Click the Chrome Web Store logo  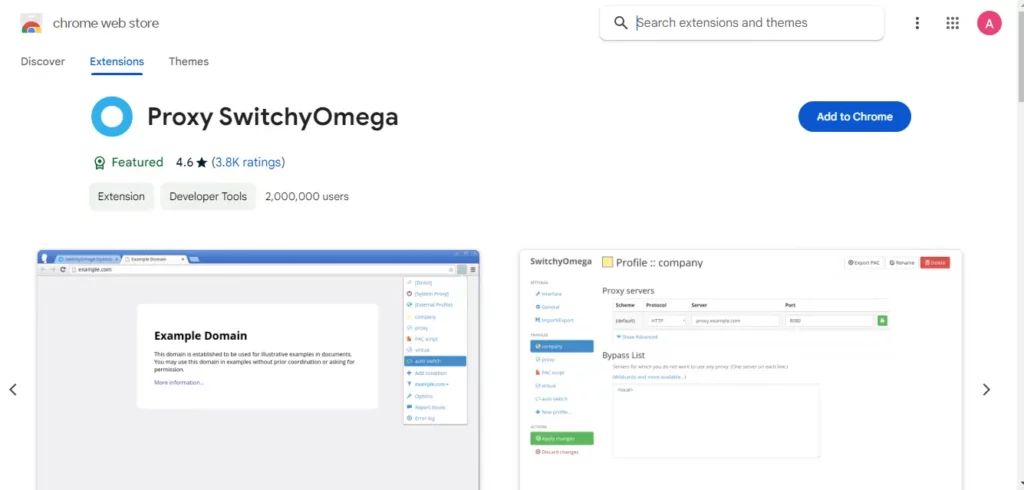31,23
